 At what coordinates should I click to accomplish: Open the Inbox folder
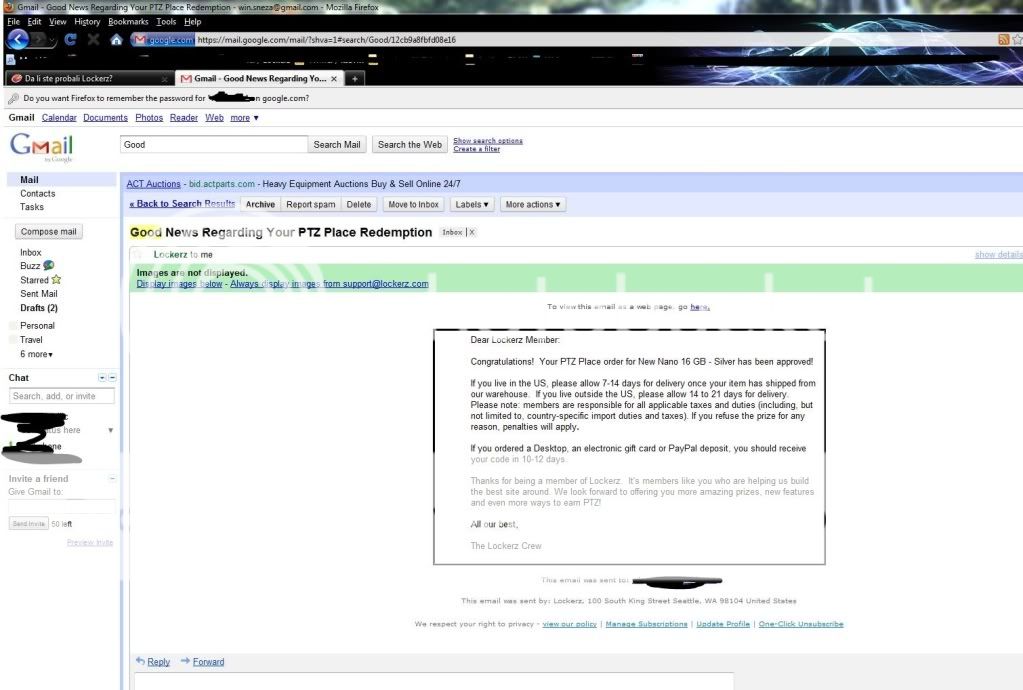[31, 252]
